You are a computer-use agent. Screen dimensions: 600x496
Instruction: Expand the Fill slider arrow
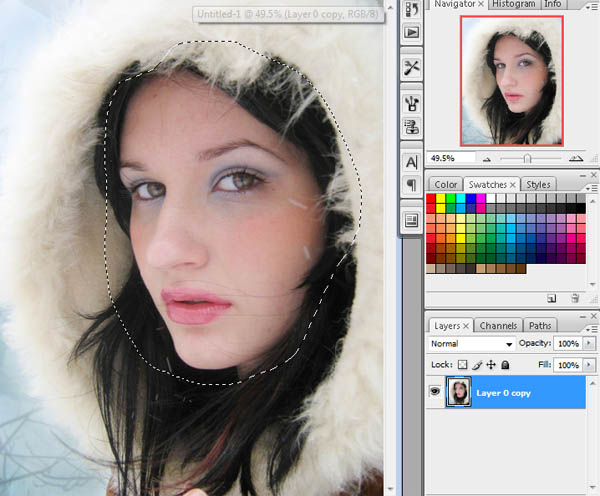[588, 366]
